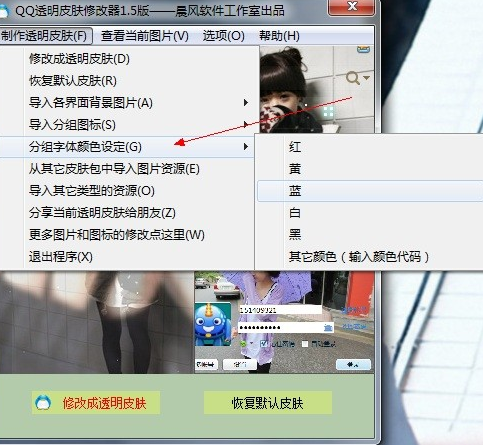
Task: Open the 选项(O) menu
Action: tap(224, 36)
